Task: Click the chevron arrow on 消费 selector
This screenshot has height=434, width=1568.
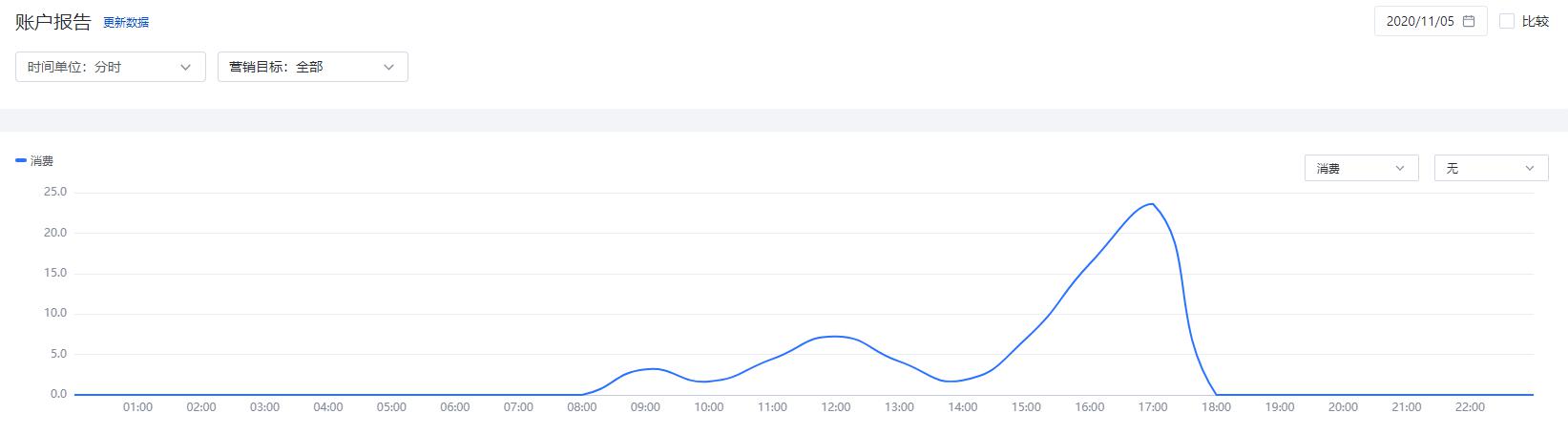Action: (x=1400, y=168)
